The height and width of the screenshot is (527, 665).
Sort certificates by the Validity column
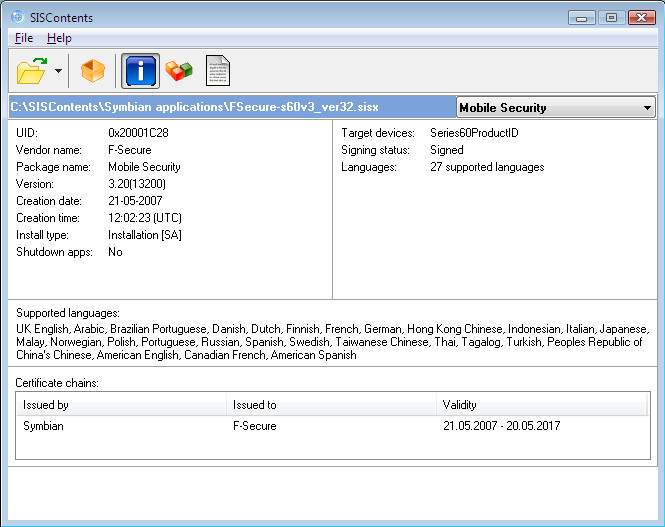pyautogui.click(x=542, y=405)
